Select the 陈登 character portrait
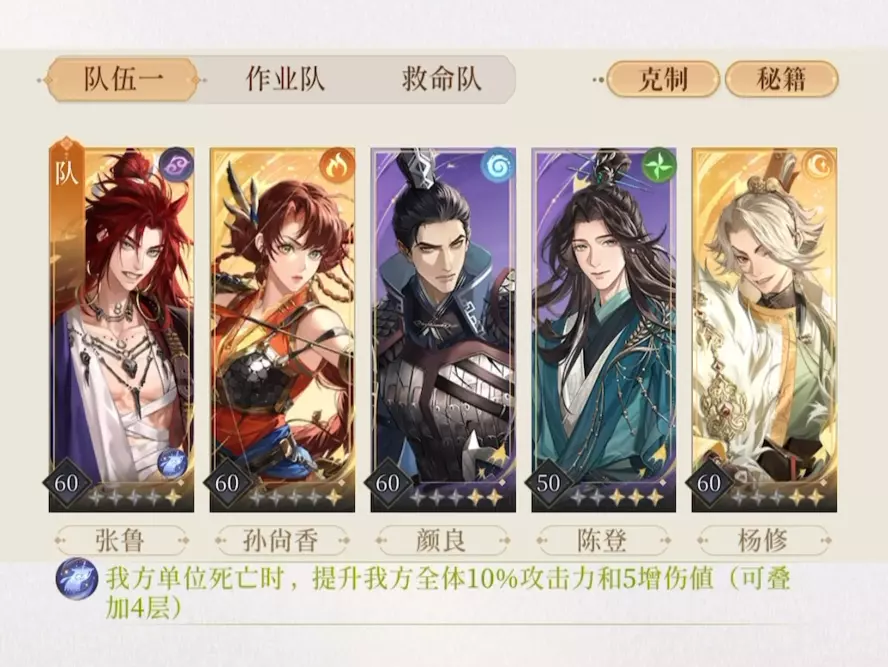The width and height of the screenshot is (888, 667). coord(604,330)
